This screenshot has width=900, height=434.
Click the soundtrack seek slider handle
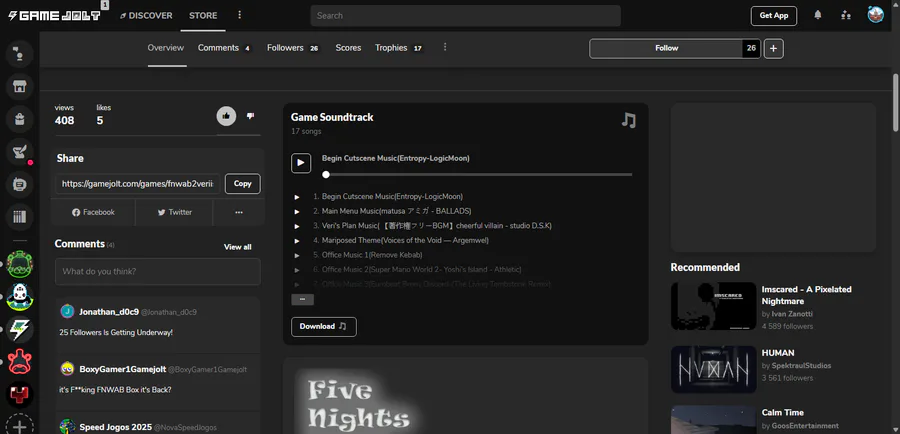326,175
